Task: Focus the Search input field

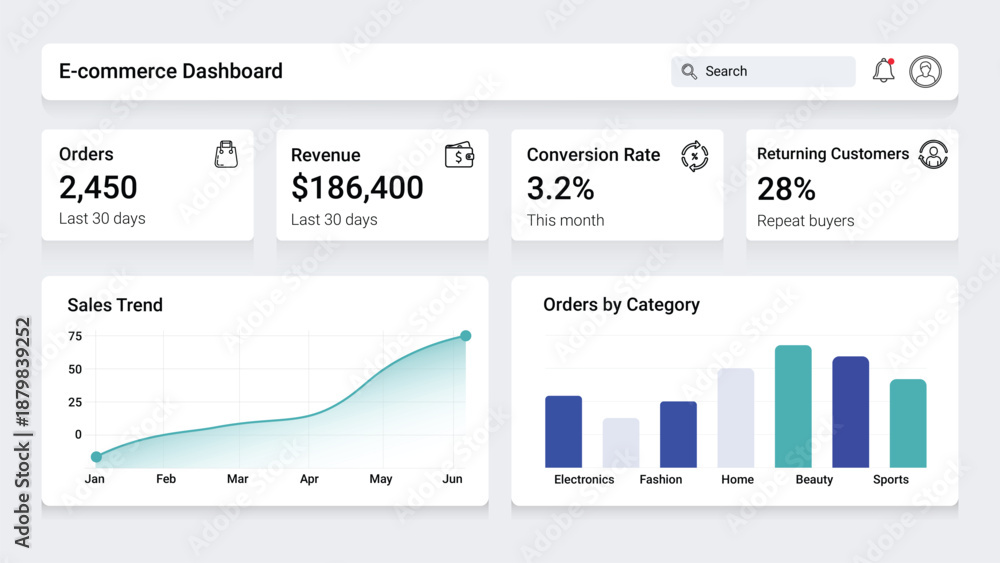Action: (763, 71)
